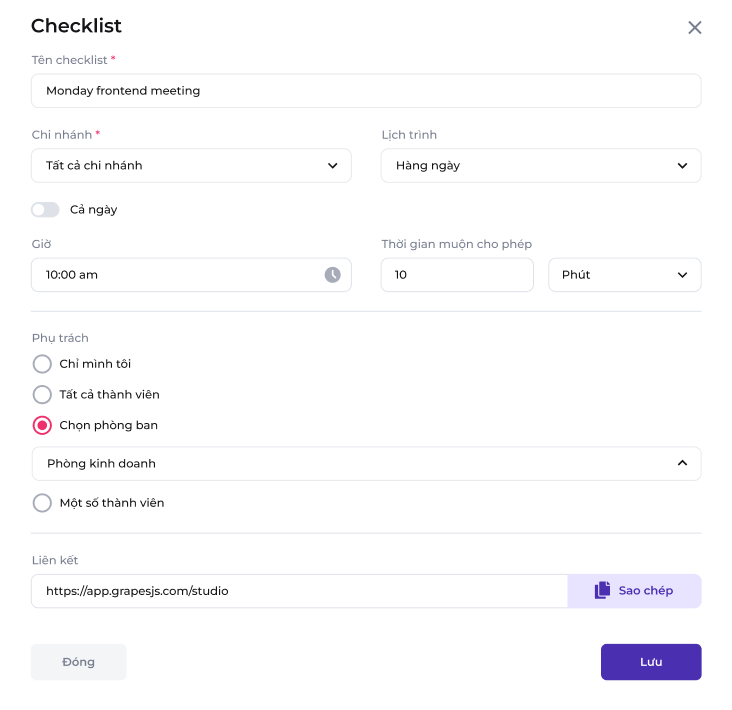Collapse Phòng kinh doanh list using up chevron
This screenshot has width=732, height=710.
coord(682,463)
